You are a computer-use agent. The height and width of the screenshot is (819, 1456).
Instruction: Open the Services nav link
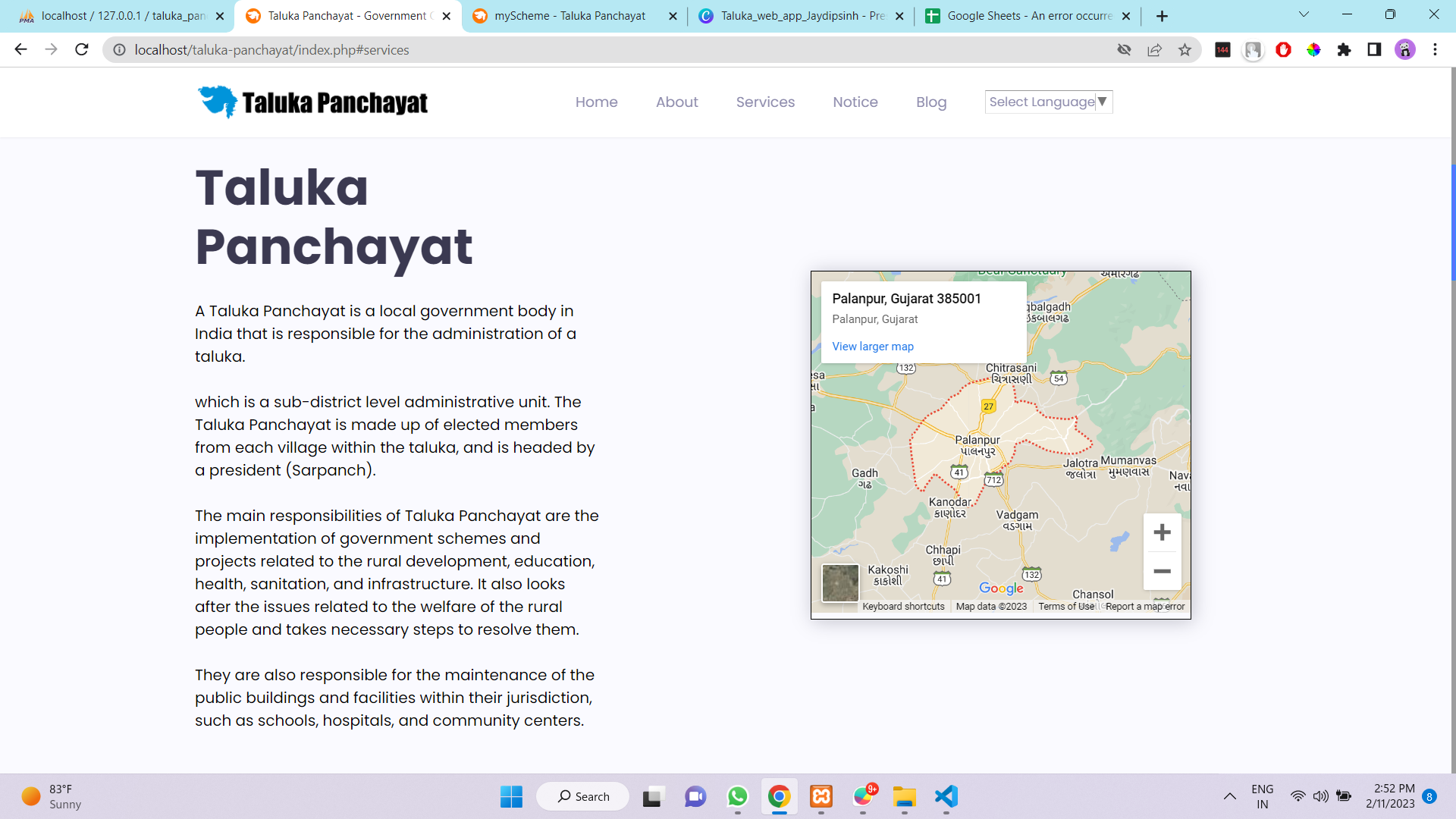[765, 102]
